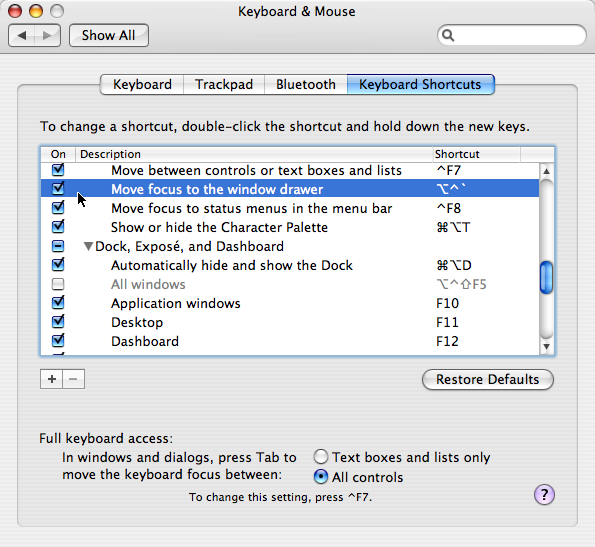Open the Bluetooth tab
This screenshot has width=595, height=547.
click(x=306, y=84)
